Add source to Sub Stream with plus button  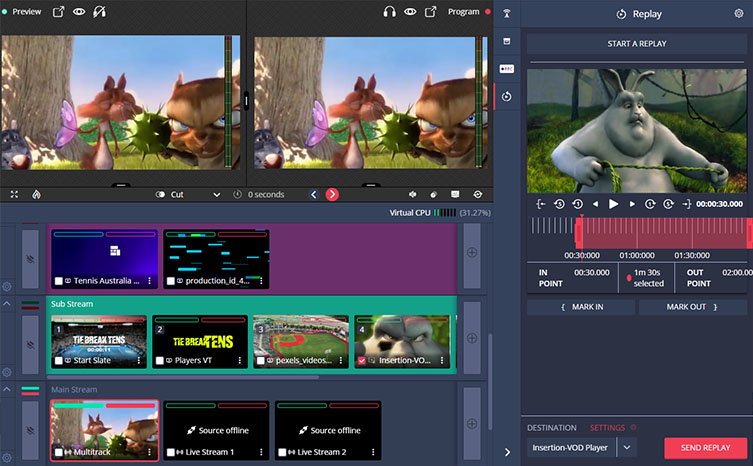[x=472, y=338]
